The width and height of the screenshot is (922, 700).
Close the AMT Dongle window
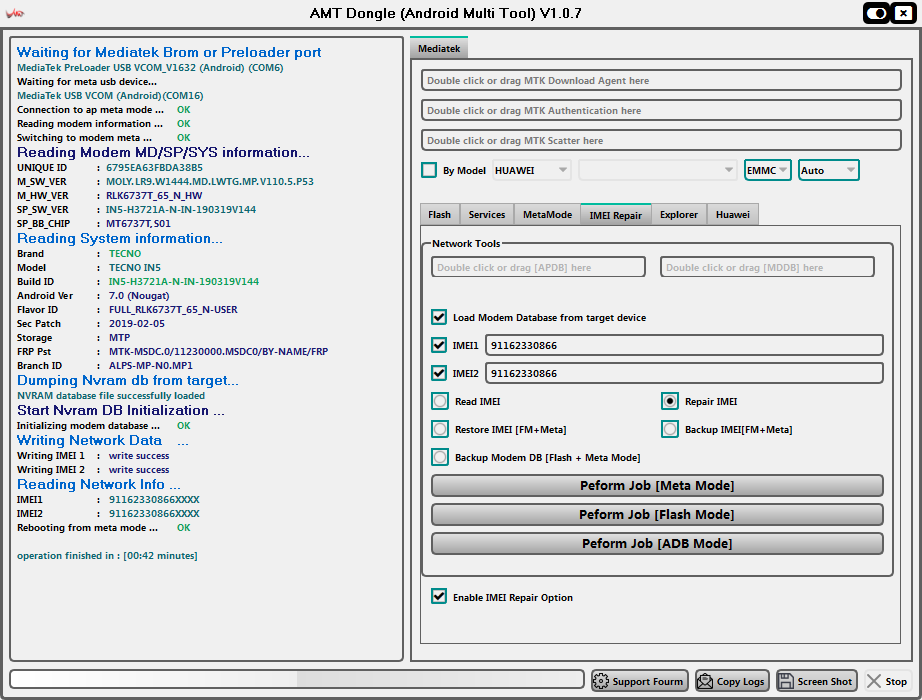(904, 13)
